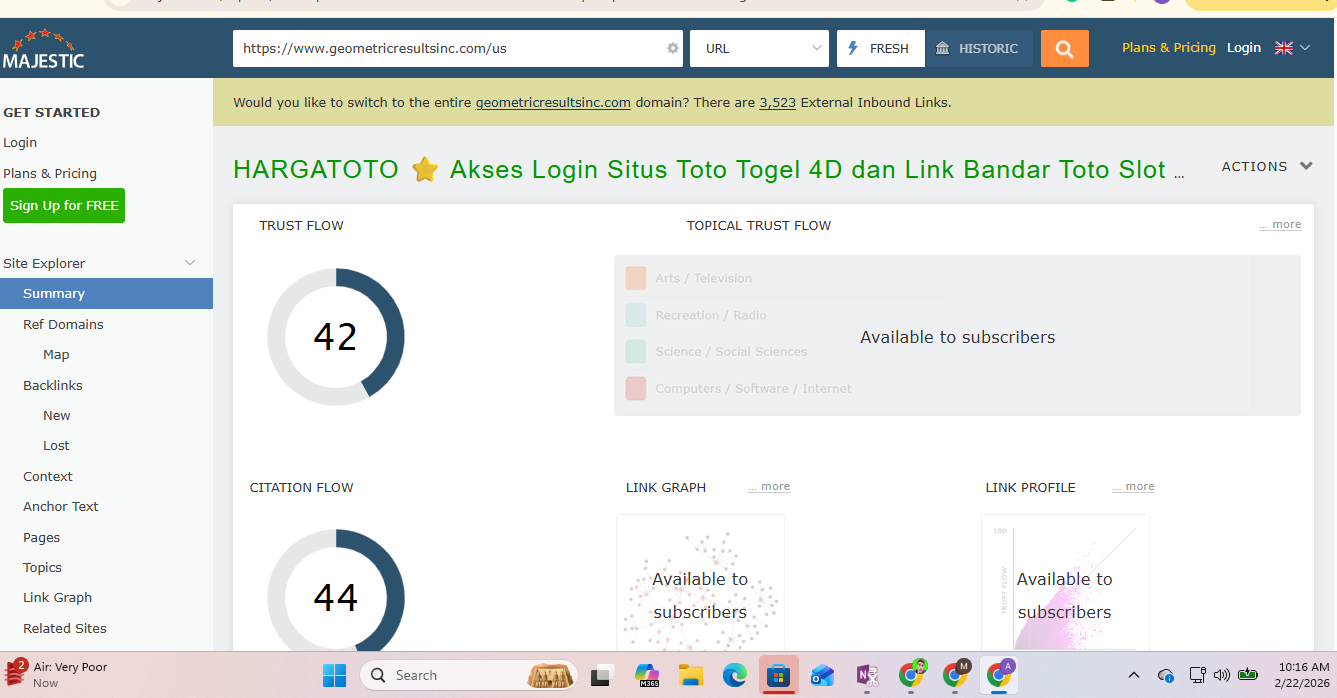Open Anchor Text in the sidebar
The width and height of the screenshot is (1337, 698).
tap(61, 506)
